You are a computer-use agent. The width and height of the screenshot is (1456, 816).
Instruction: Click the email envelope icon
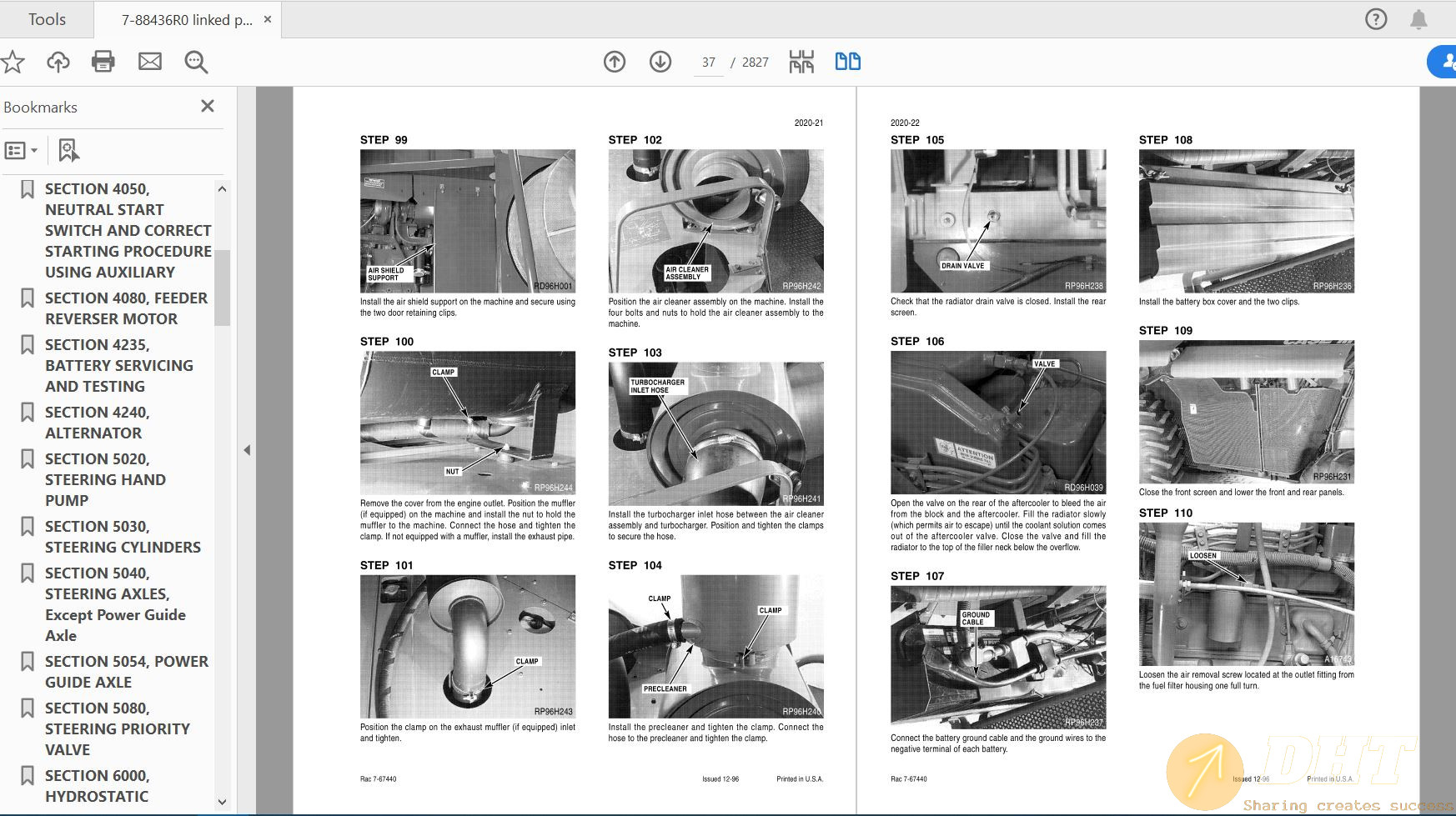pos(150,62)
